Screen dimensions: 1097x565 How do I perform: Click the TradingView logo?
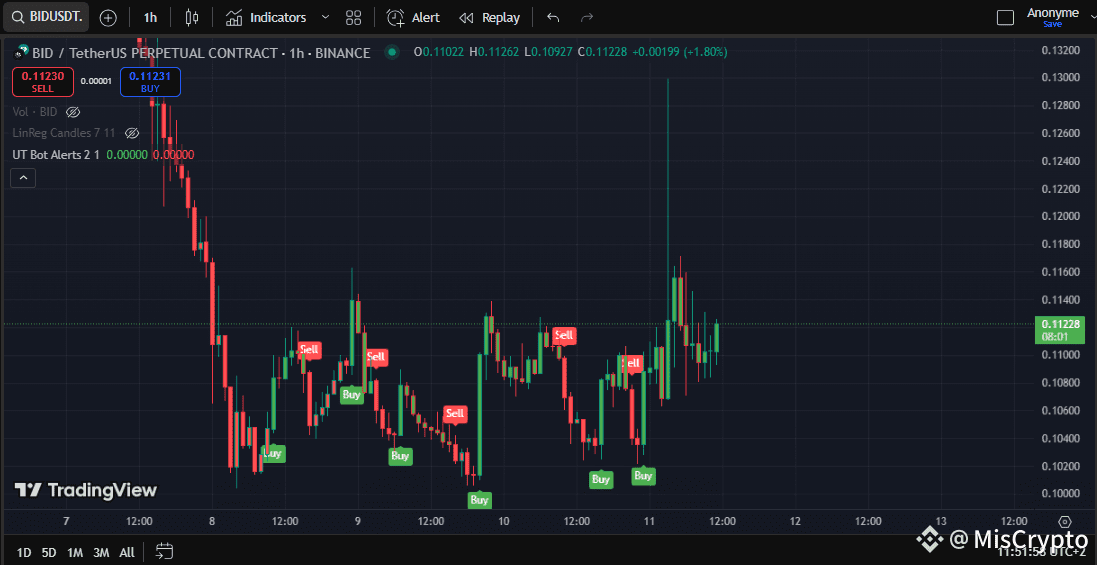86,490
